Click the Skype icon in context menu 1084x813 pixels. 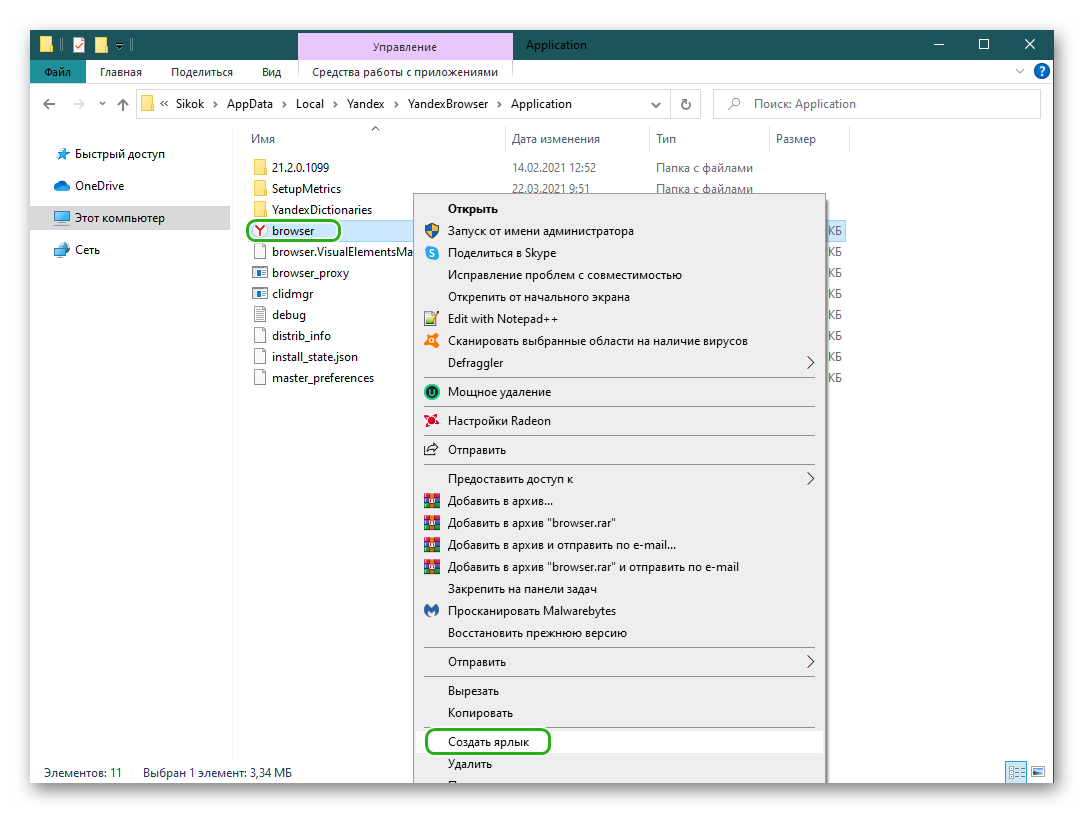[x=432, y=253]
